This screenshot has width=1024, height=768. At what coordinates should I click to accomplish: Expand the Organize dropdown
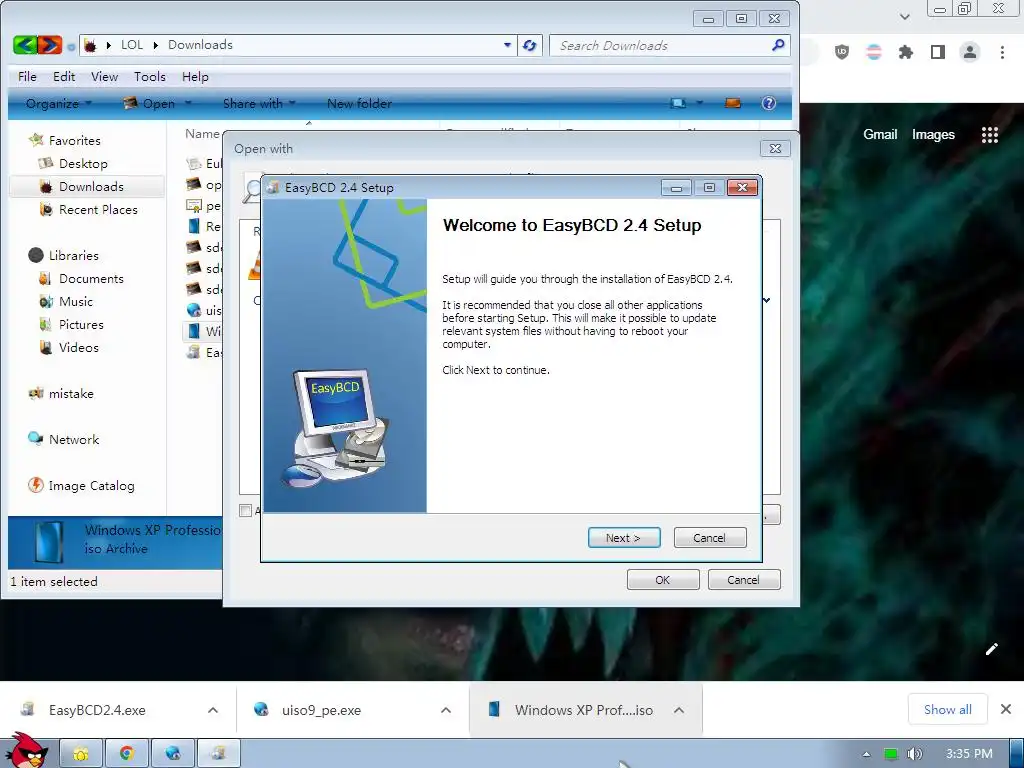pyautogui.click(x=59, y=103)
